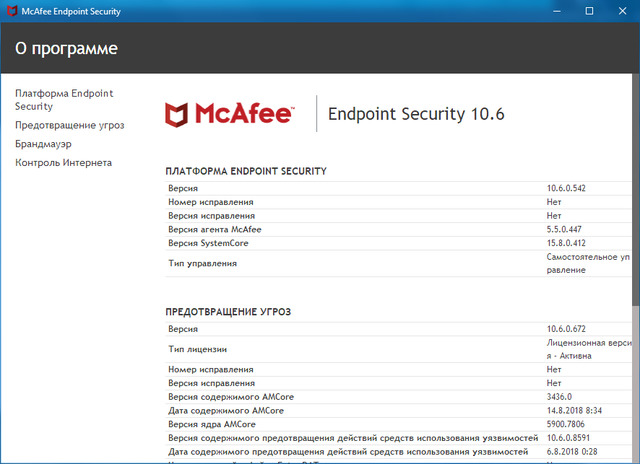Click the Endpoint Security 10.6 product title
640x464 pixels.
tap(416, 114)
